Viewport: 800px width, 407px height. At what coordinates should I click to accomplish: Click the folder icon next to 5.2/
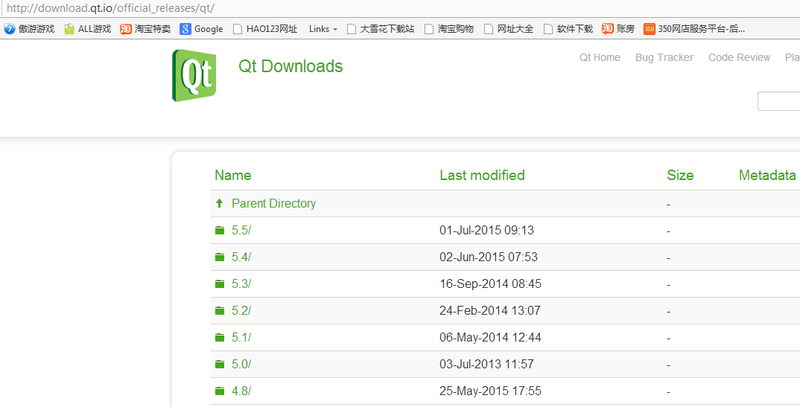click(x=220, y=311)
